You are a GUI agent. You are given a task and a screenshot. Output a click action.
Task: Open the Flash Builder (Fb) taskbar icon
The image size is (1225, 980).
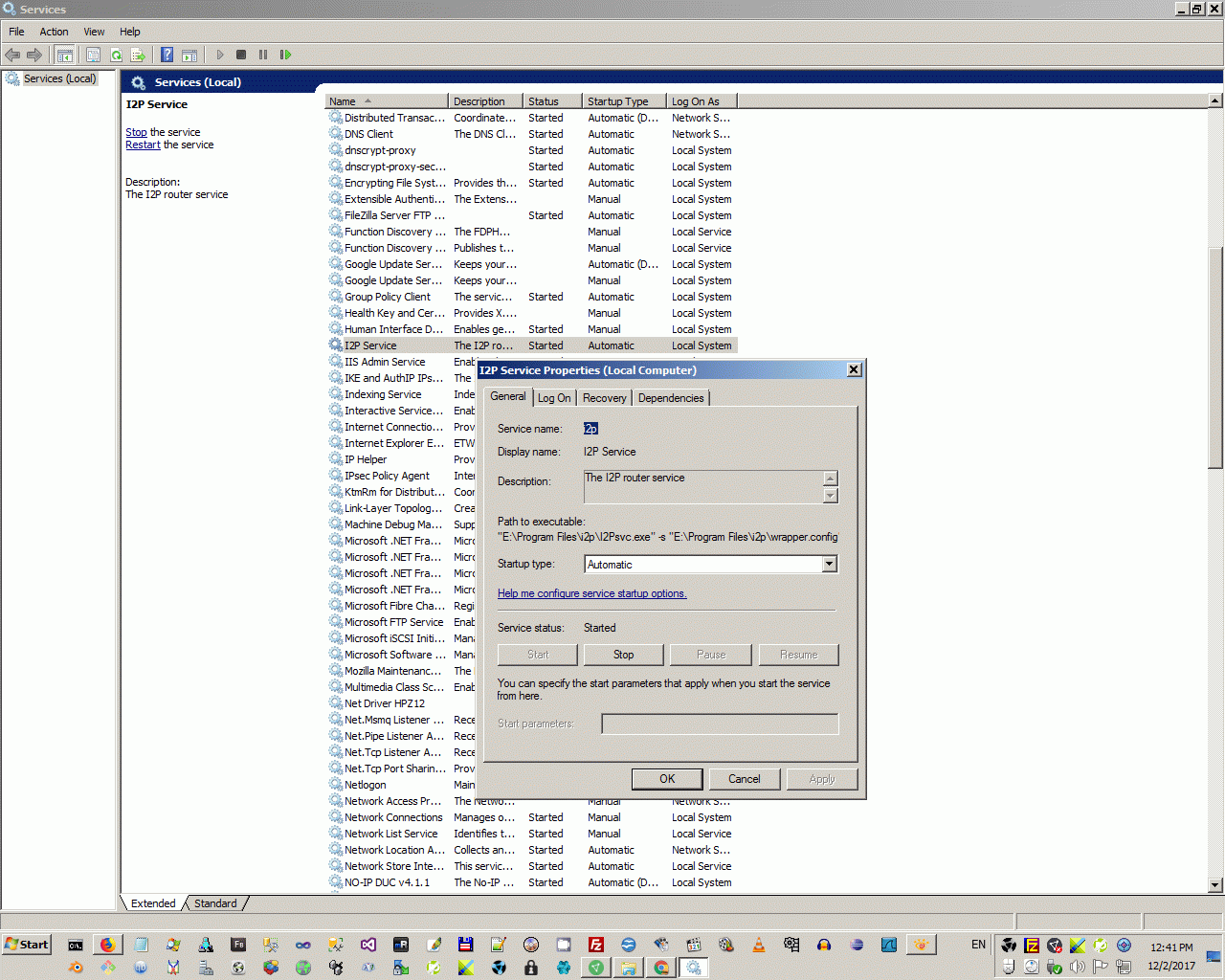[238, 945]
